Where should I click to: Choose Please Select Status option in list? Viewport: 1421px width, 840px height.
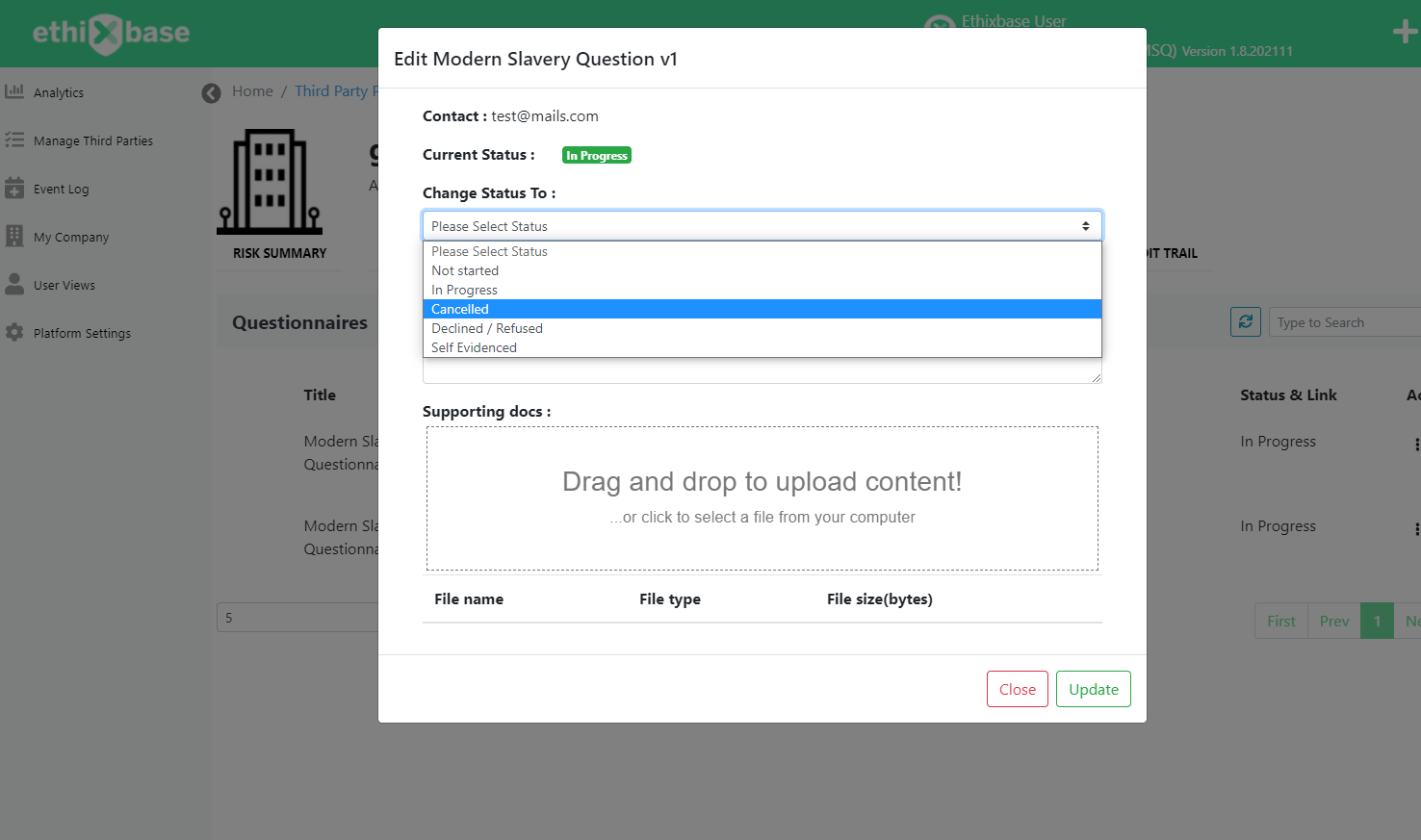(x=762, y=251)
